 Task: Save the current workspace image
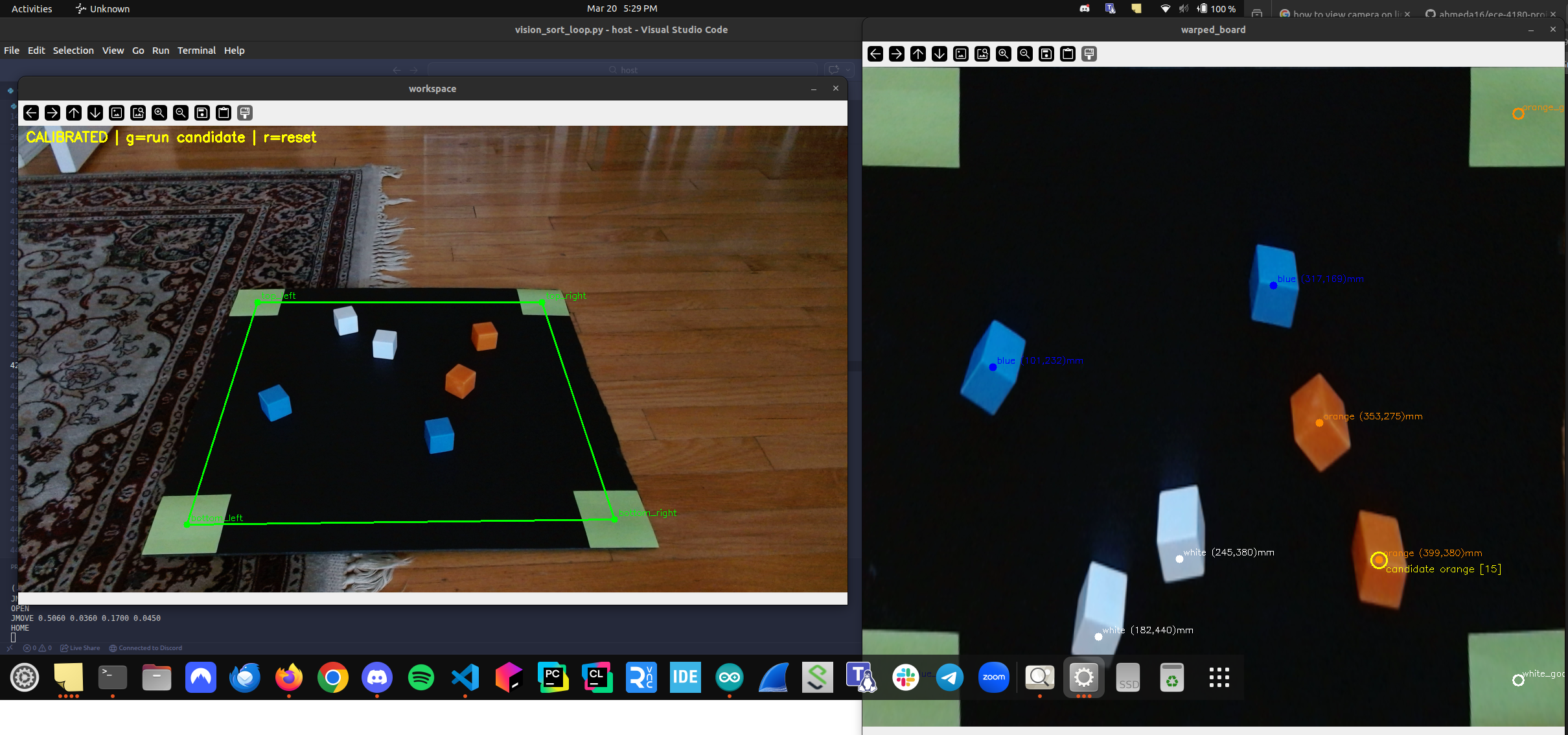202,113
